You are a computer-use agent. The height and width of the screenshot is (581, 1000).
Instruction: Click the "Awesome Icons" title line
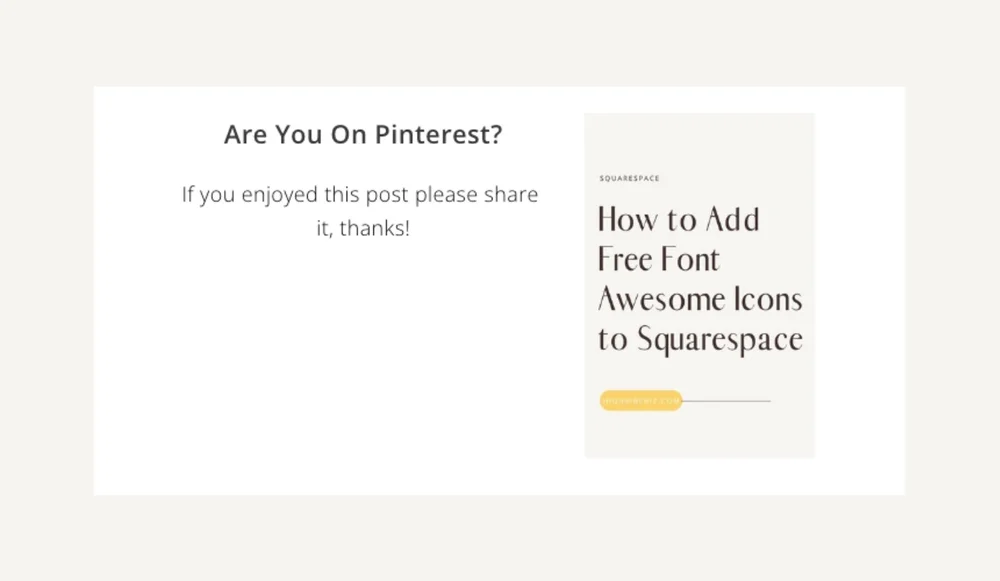700,299
